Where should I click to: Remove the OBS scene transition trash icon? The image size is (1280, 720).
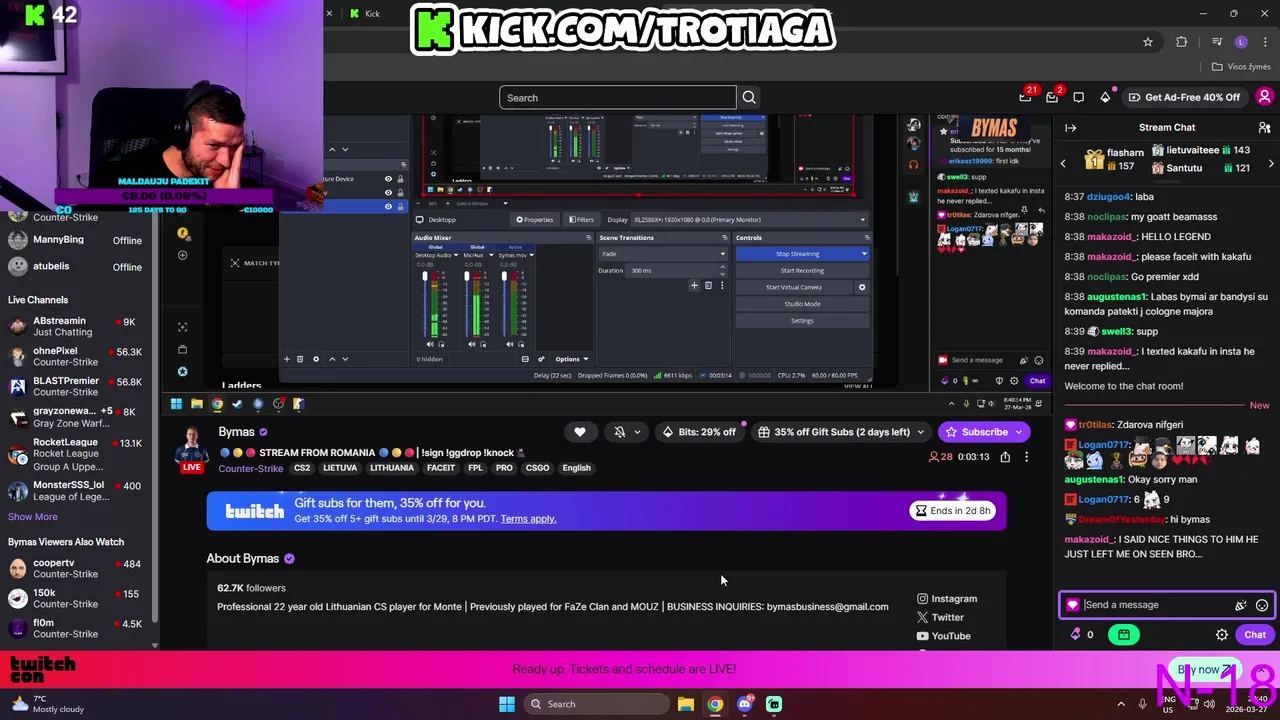click(708, 286)
